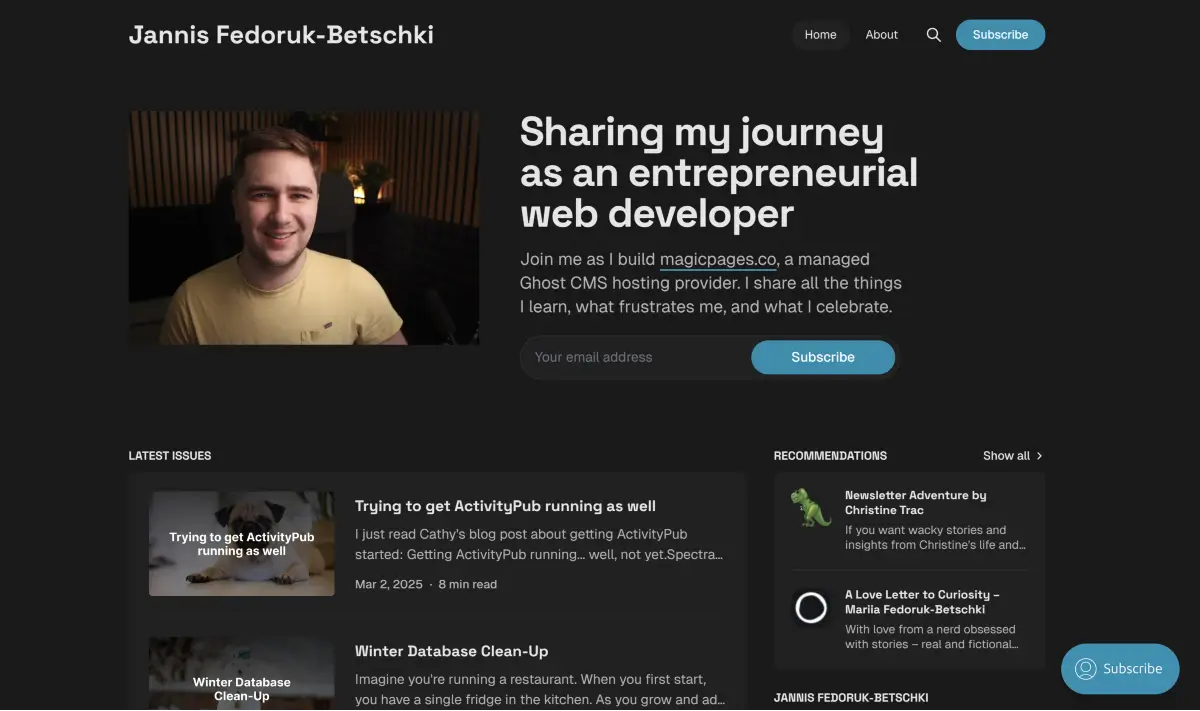Image resolution: width=1200 pixels, height=711 pixels.
Task: Click the dinosaur icon for Newsletter Adventure
Action: (x=810, y=508)
